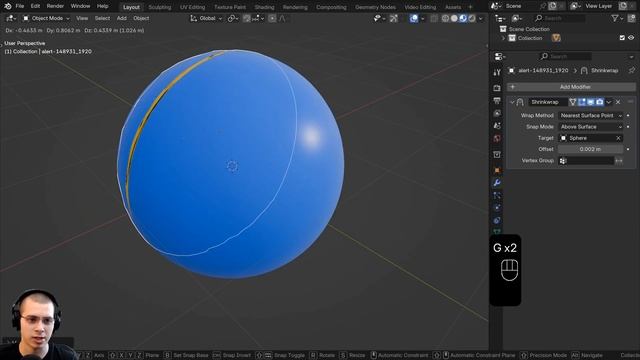Screen dimensions: 640x360
Task: Open the transform pivot point dropdown
Action: [x=233, y=18]
